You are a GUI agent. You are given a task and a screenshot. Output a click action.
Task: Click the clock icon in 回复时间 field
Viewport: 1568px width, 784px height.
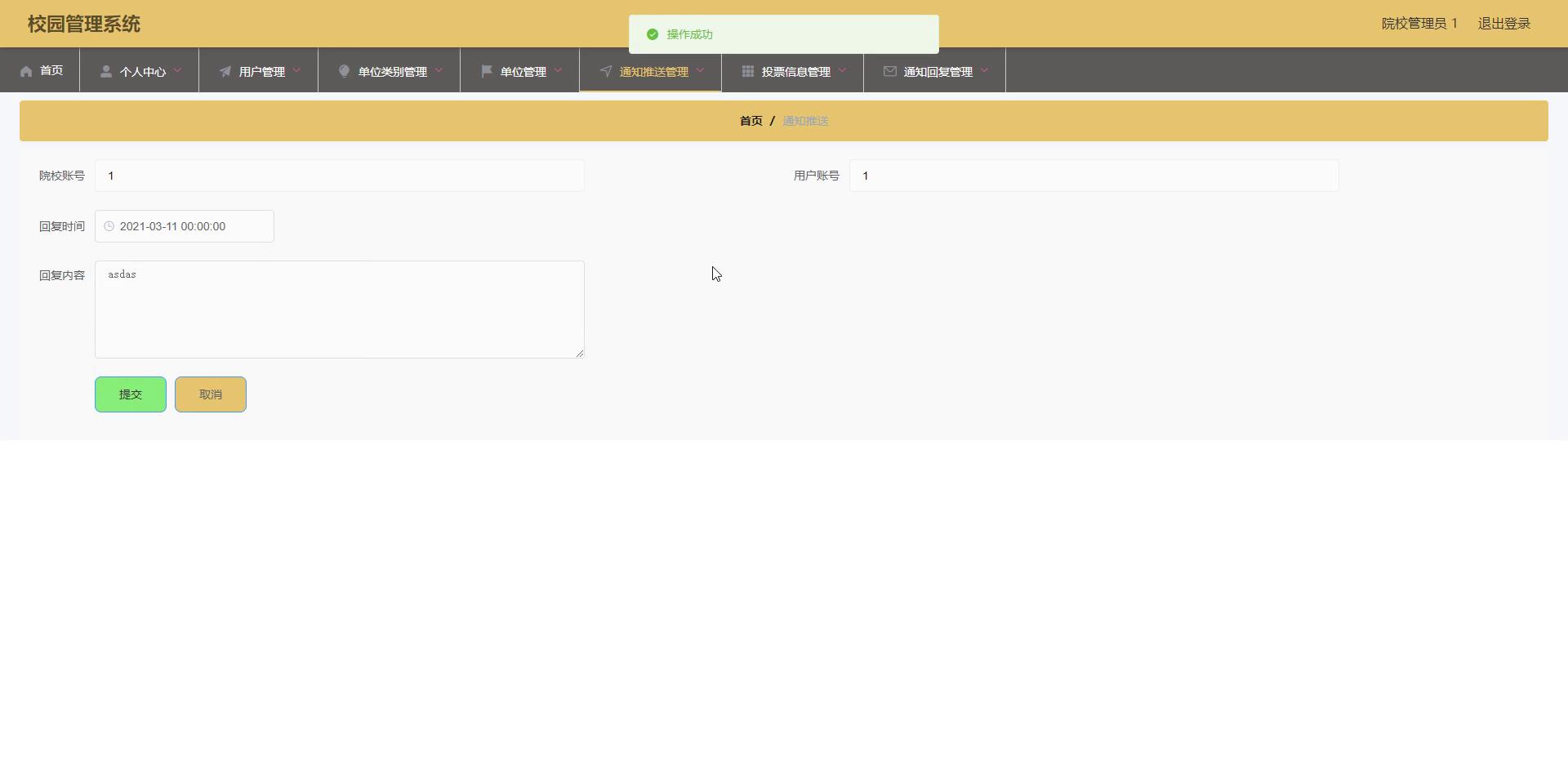[109, 226]
